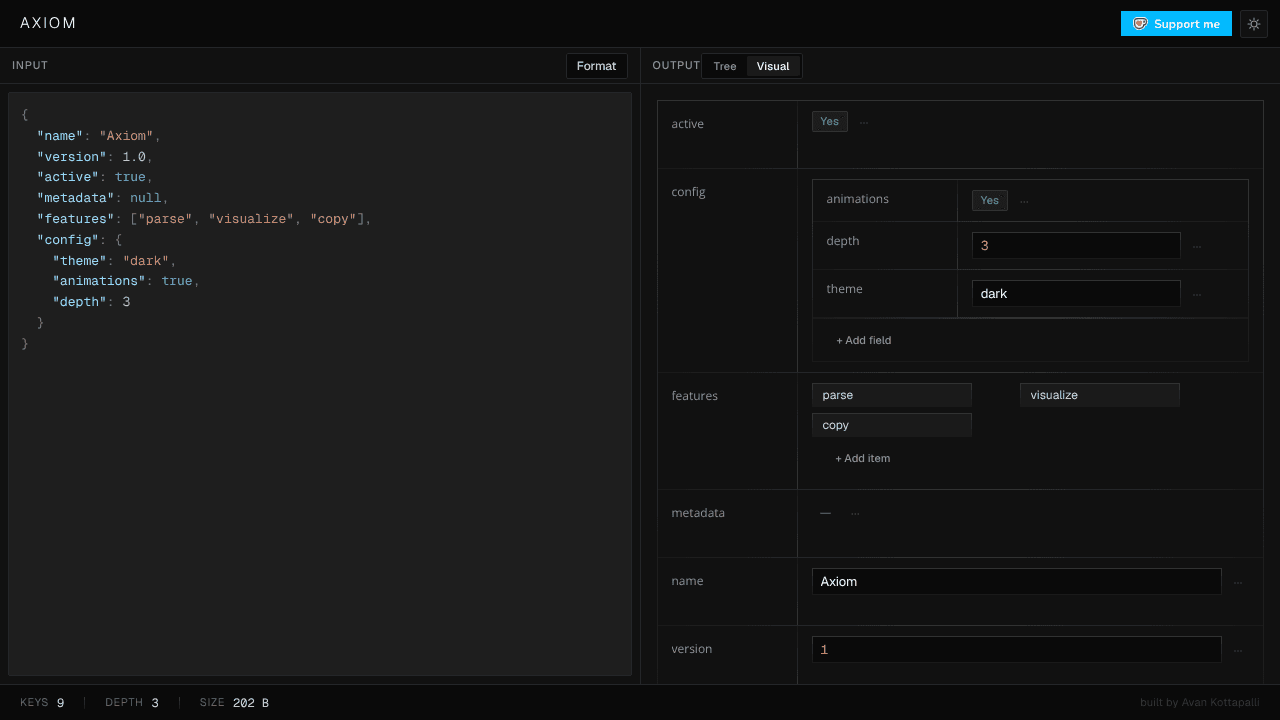Screen dimensions: 1280x720
Task: Click the depth input field showing 3
Action: (x=1076, y=245)
